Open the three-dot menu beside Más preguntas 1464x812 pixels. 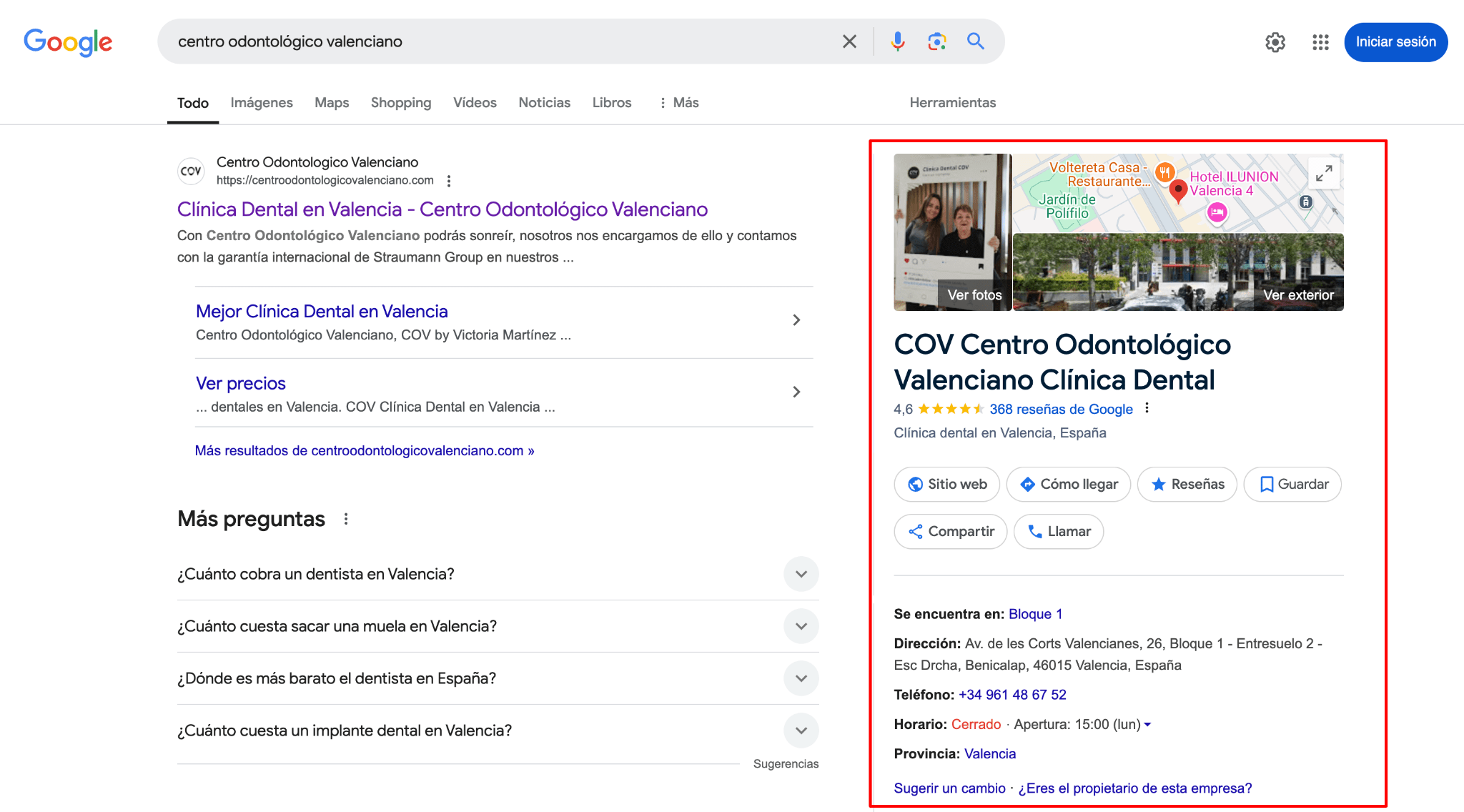[346, 519]
